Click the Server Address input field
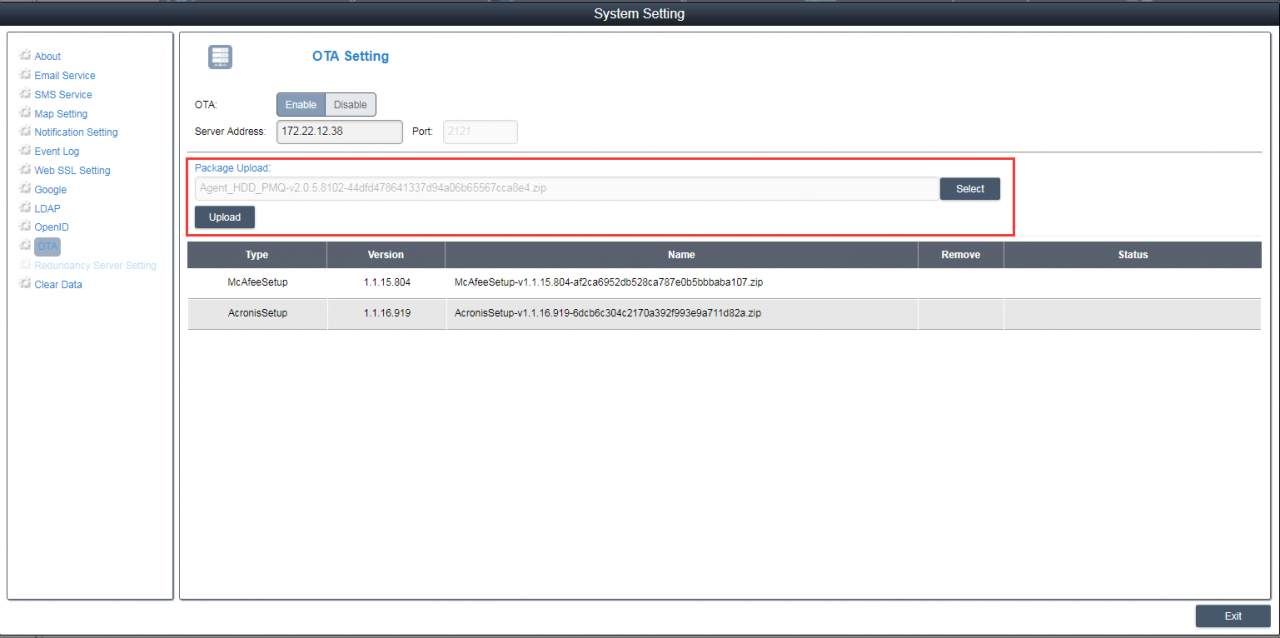Image resolution: width=1280 pixels, height=638 pixels. click(x=324, y=131)
